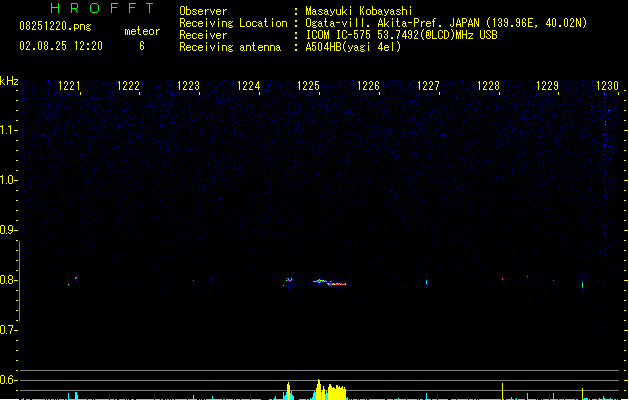Screen dimensions: 629x400
Task: Click the 1222 time marker
Action: point(128,86)
